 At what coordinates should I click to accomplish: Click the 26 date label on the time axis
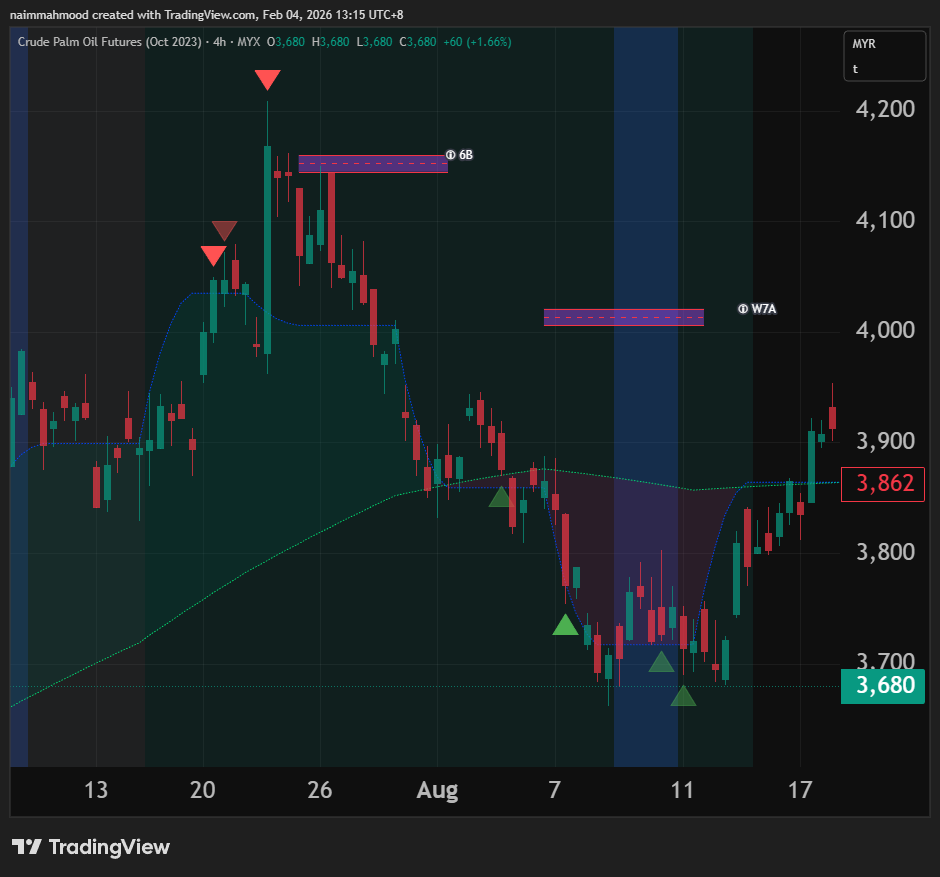(320, 791)
